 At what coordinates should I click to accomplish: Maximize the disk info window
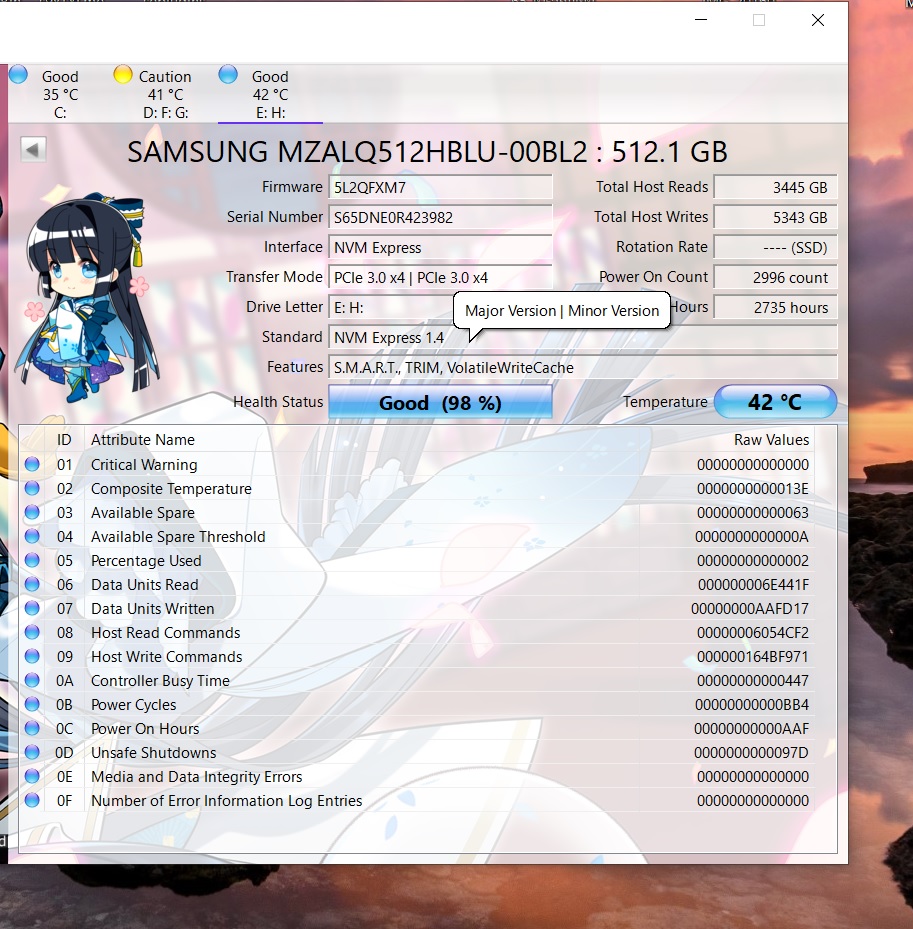759,20
